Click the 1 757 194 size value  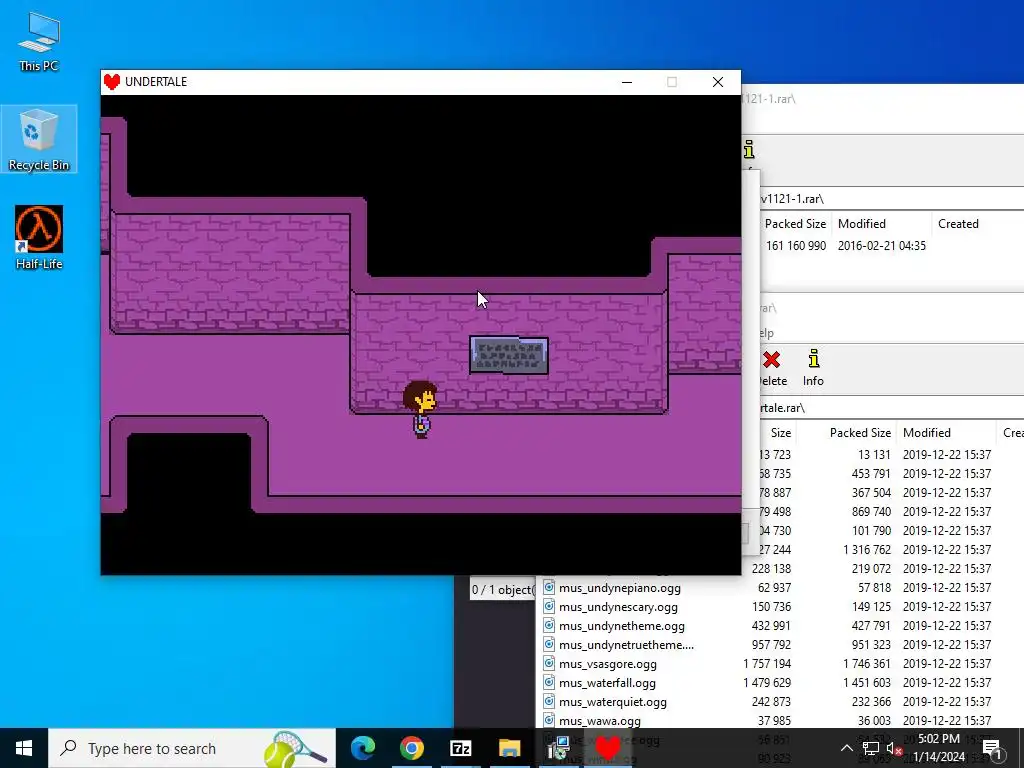pyautogui.click(x=767, y=664)
